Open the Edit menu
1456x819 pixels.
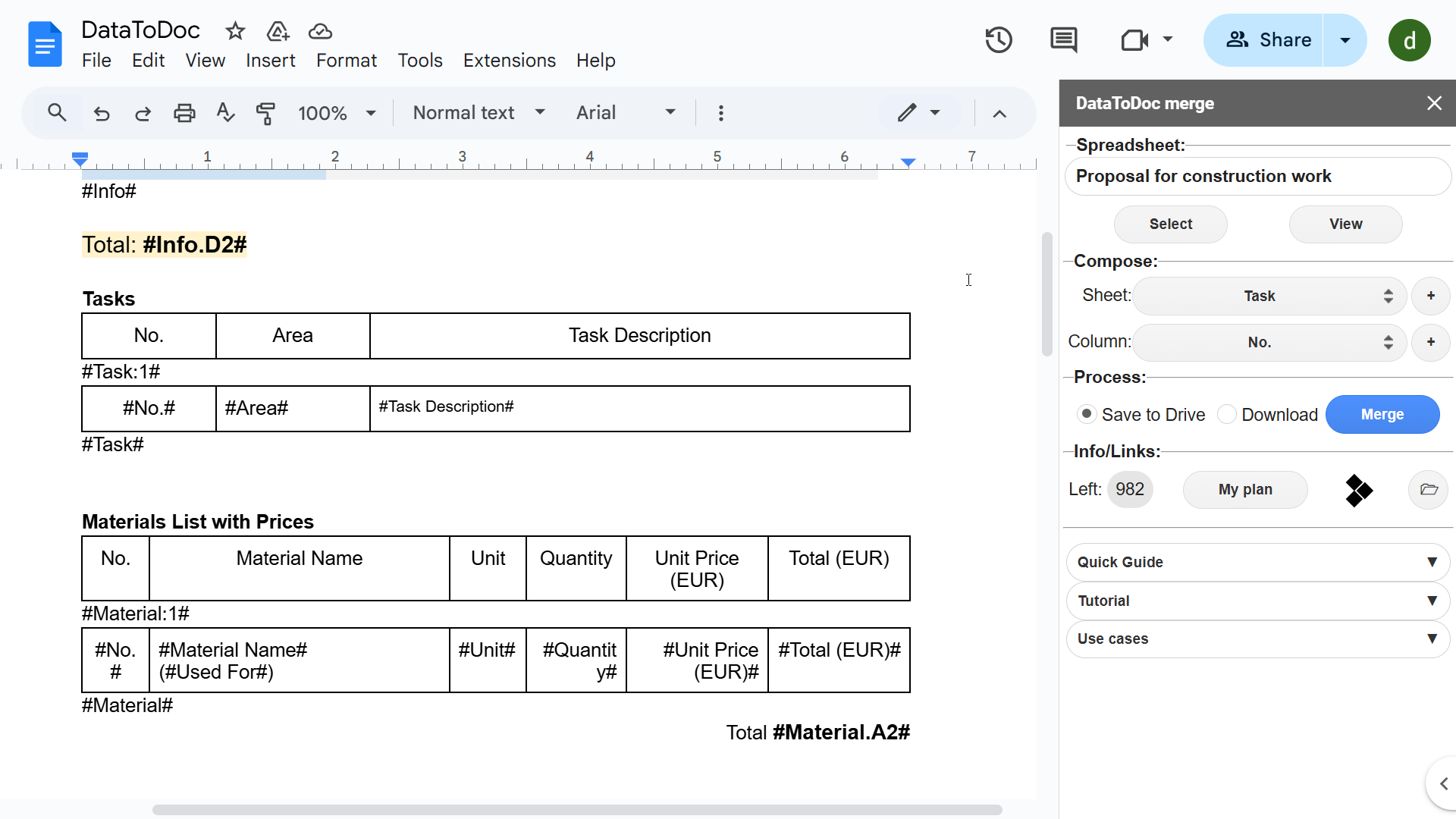click(x=148, y=61)
